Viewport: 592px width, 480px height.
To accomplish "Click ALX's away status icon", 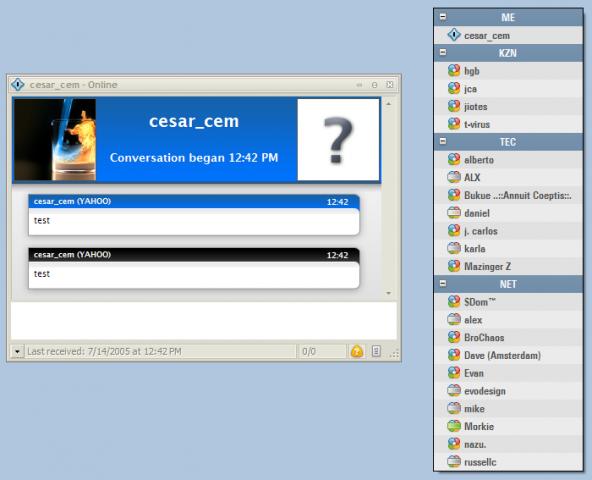I will point(453,177).
